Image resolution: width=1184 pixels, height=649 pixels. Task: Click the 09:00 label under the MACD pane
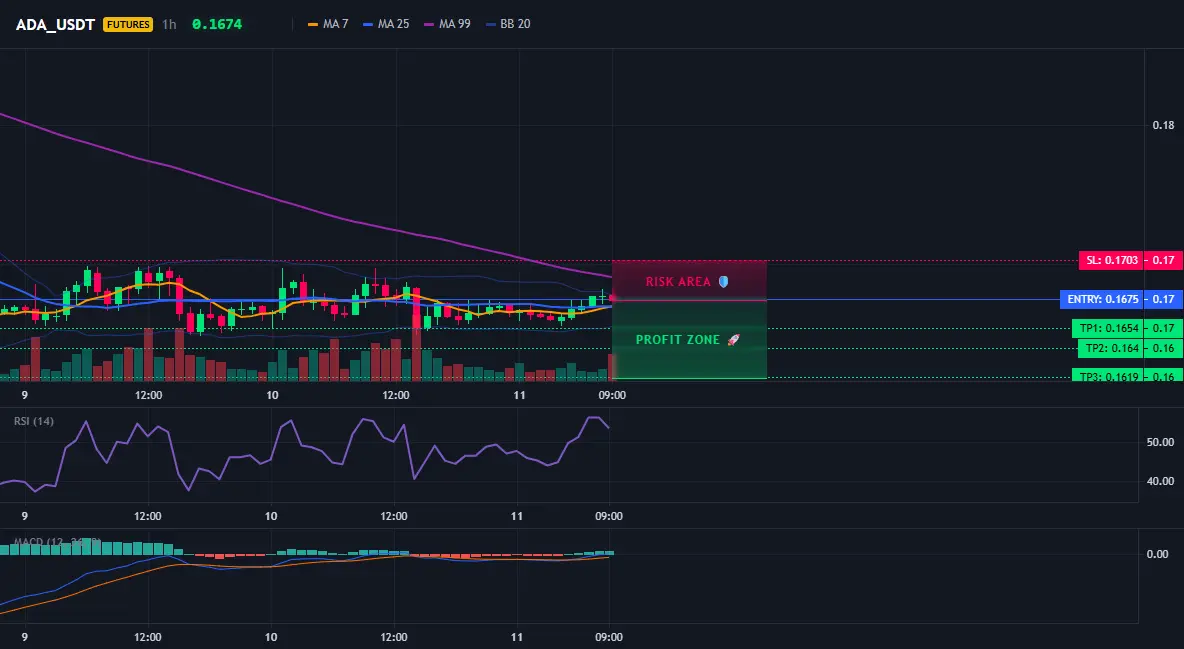pos(609,637)
